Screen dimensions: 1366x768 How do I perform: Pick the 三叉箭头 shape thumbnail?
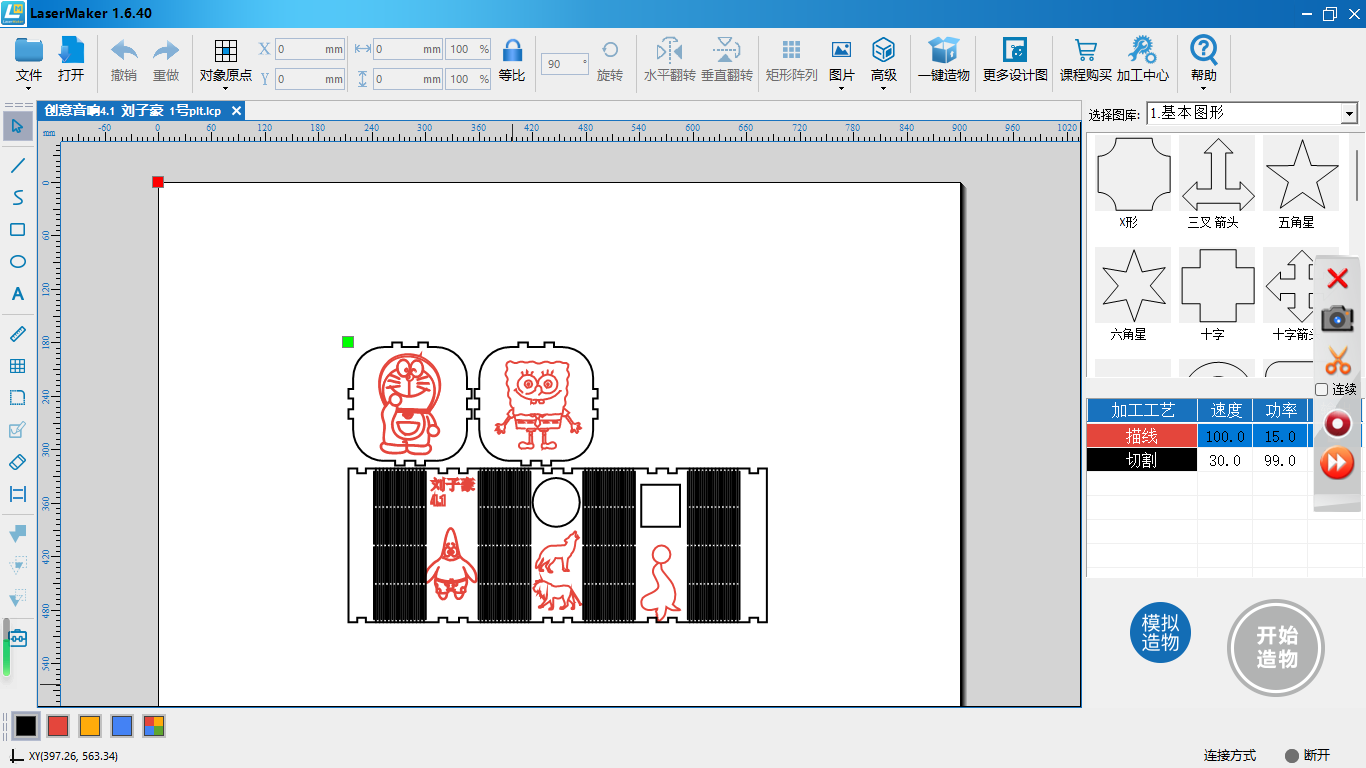[x=1216, y=174]
